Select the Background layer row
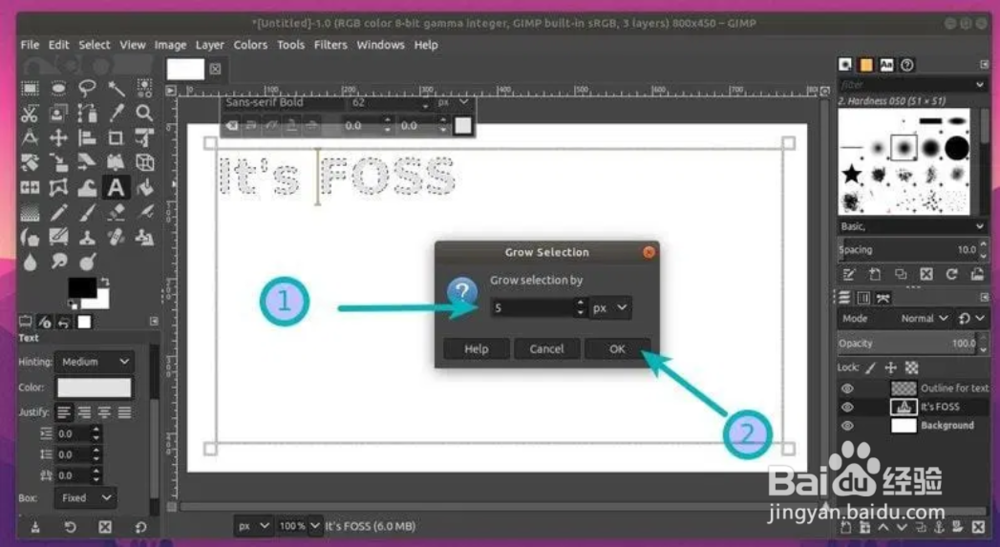Viewport: 1000px width, 547px height. (913, 425)
